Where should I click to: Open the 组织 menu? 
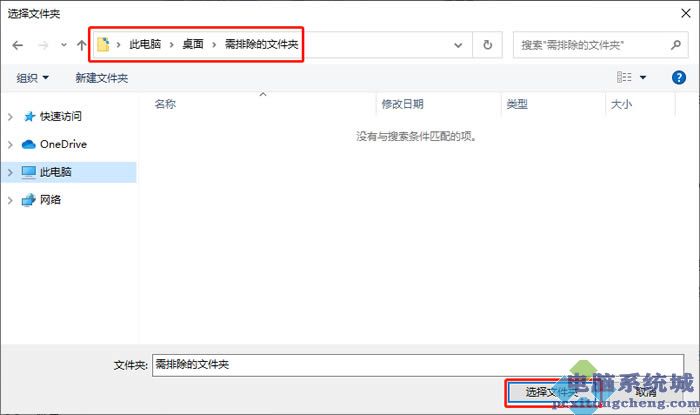click(32, 78)
